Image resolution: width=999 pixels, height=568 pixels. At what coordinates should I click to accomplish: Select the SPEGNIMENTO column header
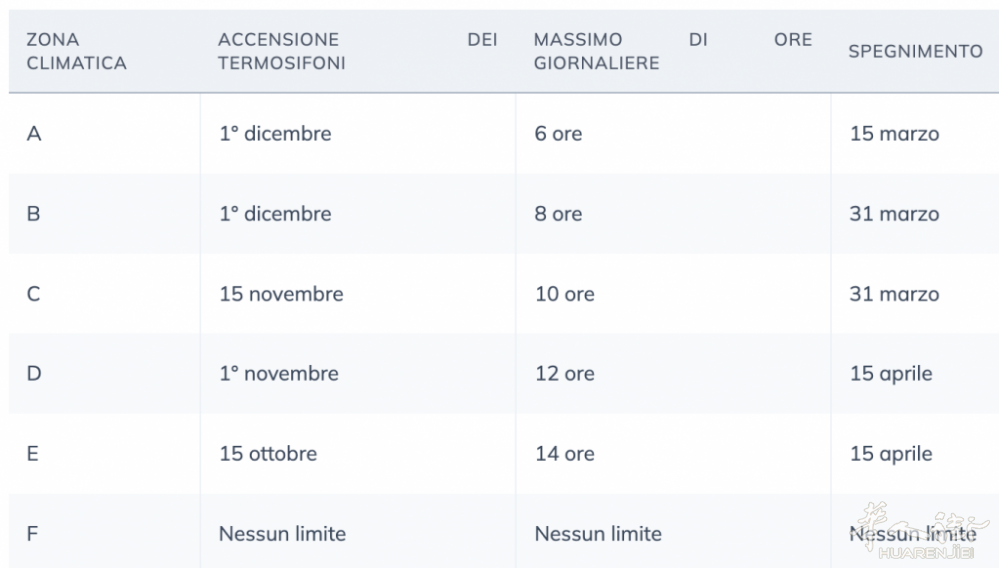[x=916, y=51]
